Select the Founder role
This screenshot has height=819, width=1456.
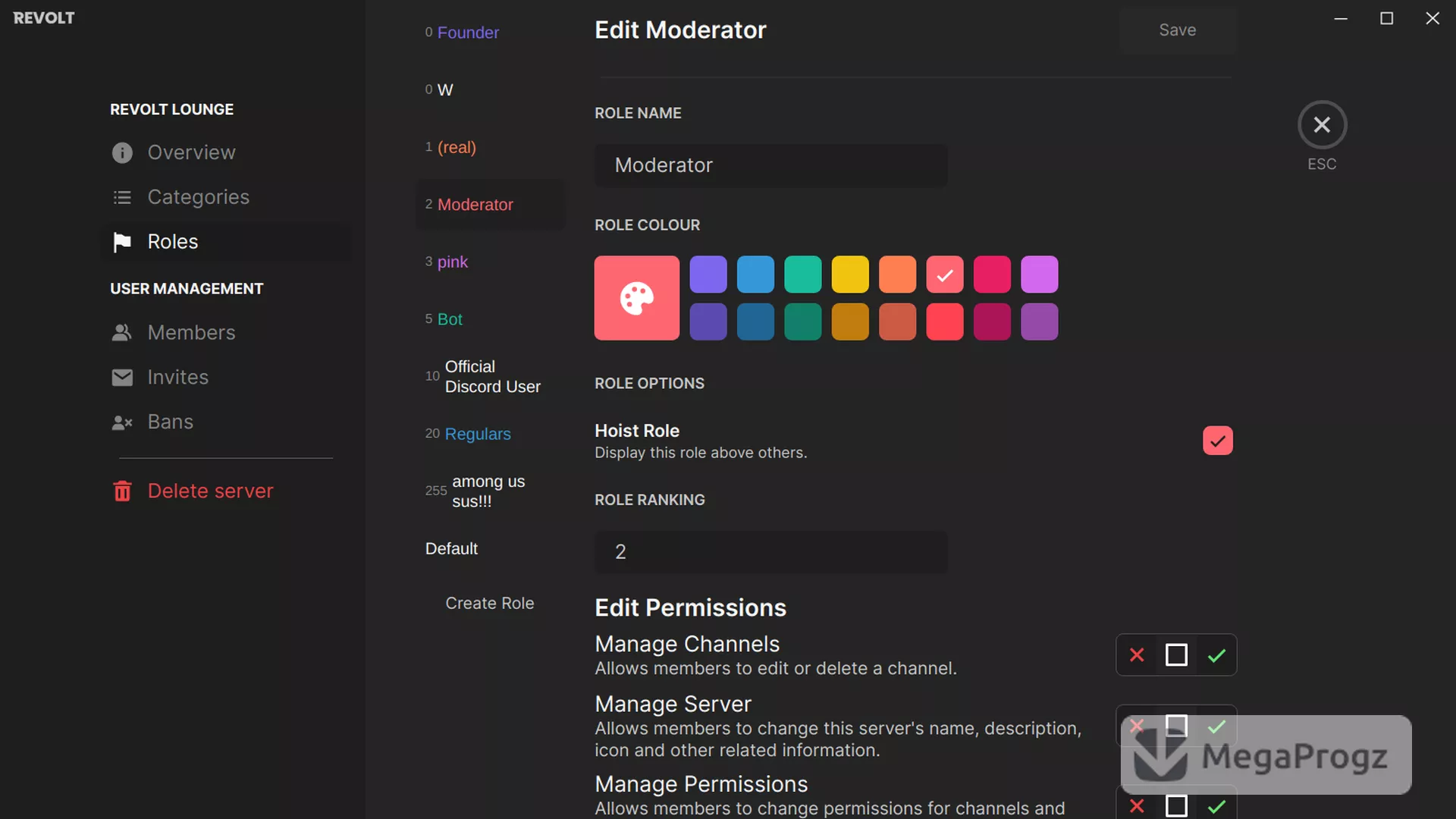[491, 33]
